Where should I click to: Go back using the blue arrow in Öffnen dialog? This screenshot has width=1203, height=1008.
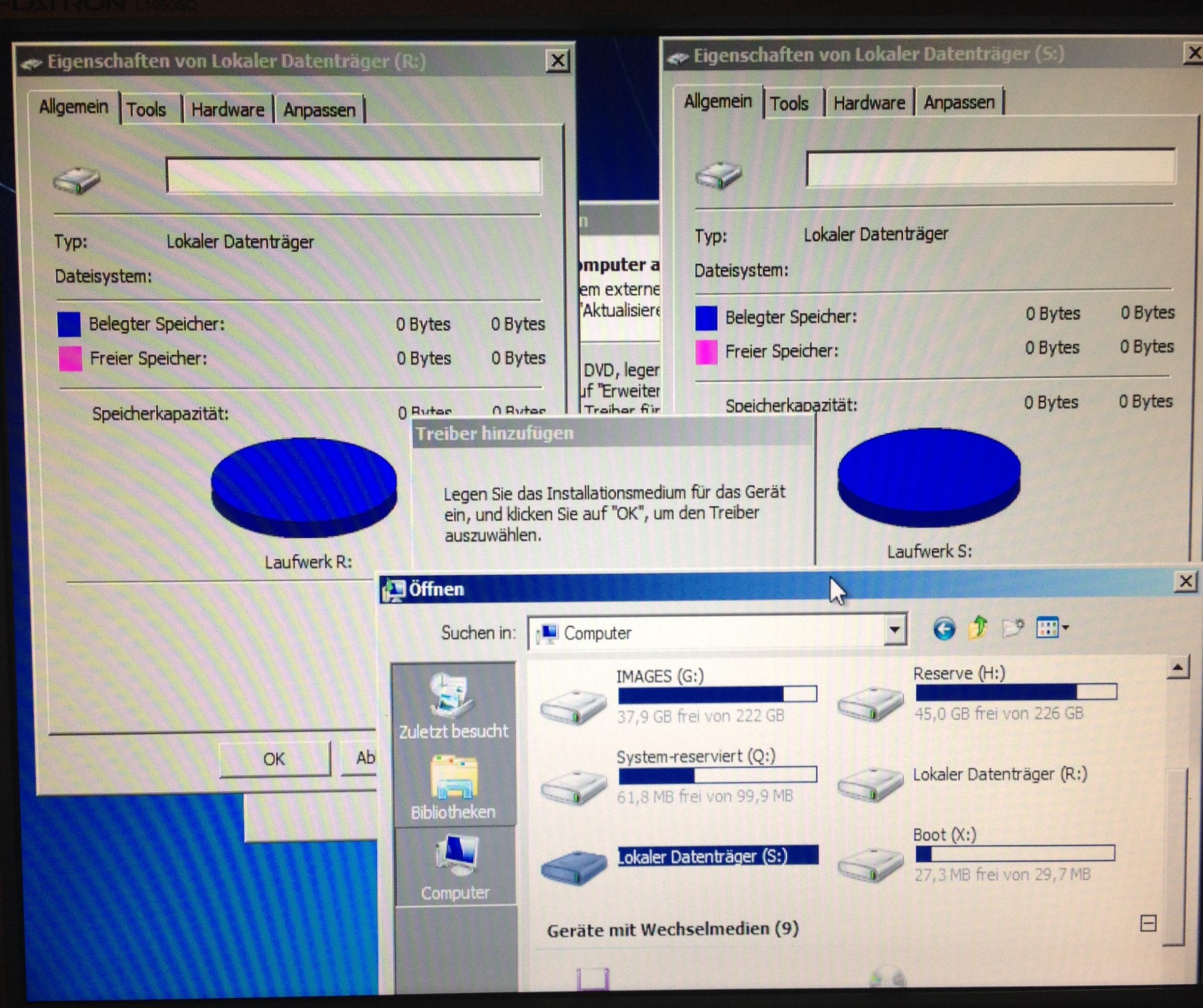(944, 629)
